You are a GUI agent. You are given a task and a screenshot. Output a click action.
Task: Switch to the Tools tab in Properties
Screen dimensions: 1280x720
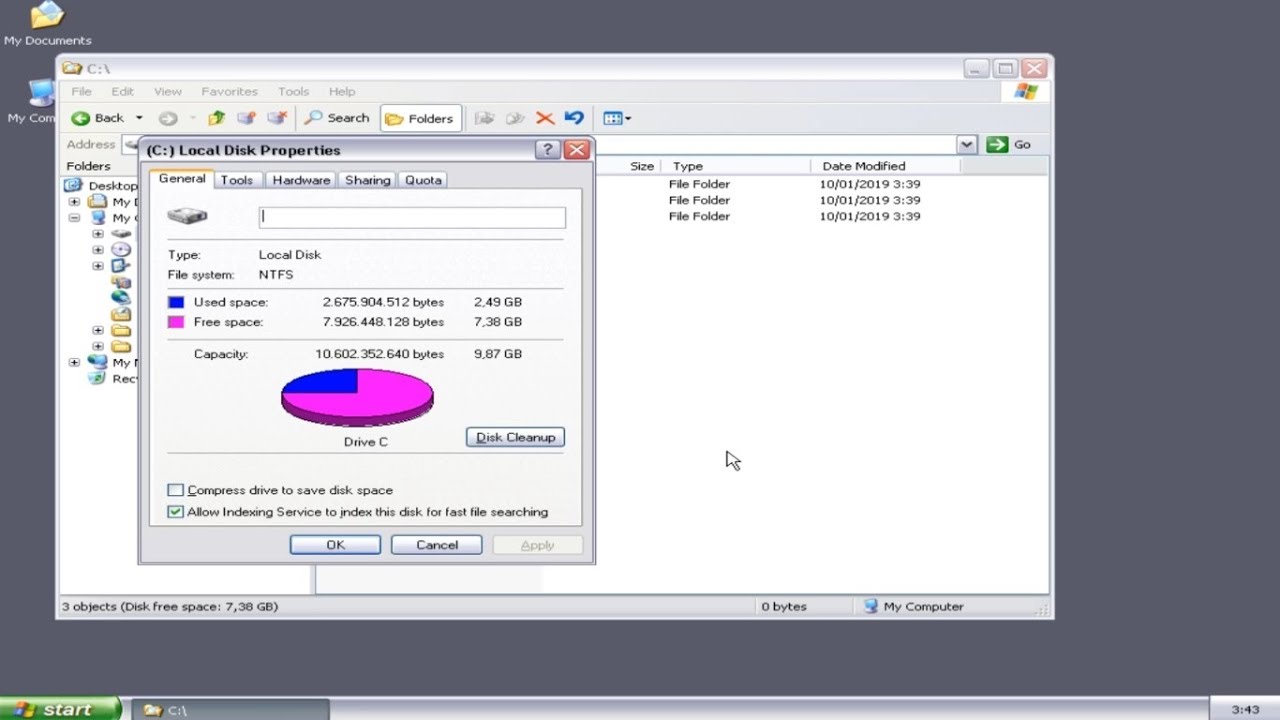pos(237,180)
